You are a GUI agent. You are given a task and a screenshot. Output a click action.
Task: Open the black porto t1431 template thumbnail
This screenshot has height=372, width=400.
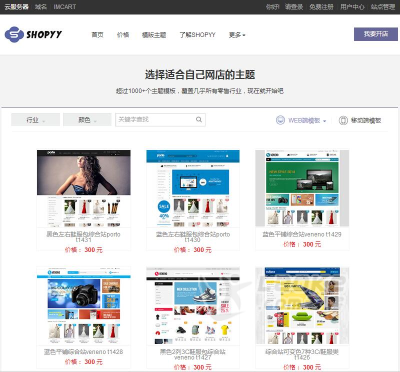pos(84,189)
